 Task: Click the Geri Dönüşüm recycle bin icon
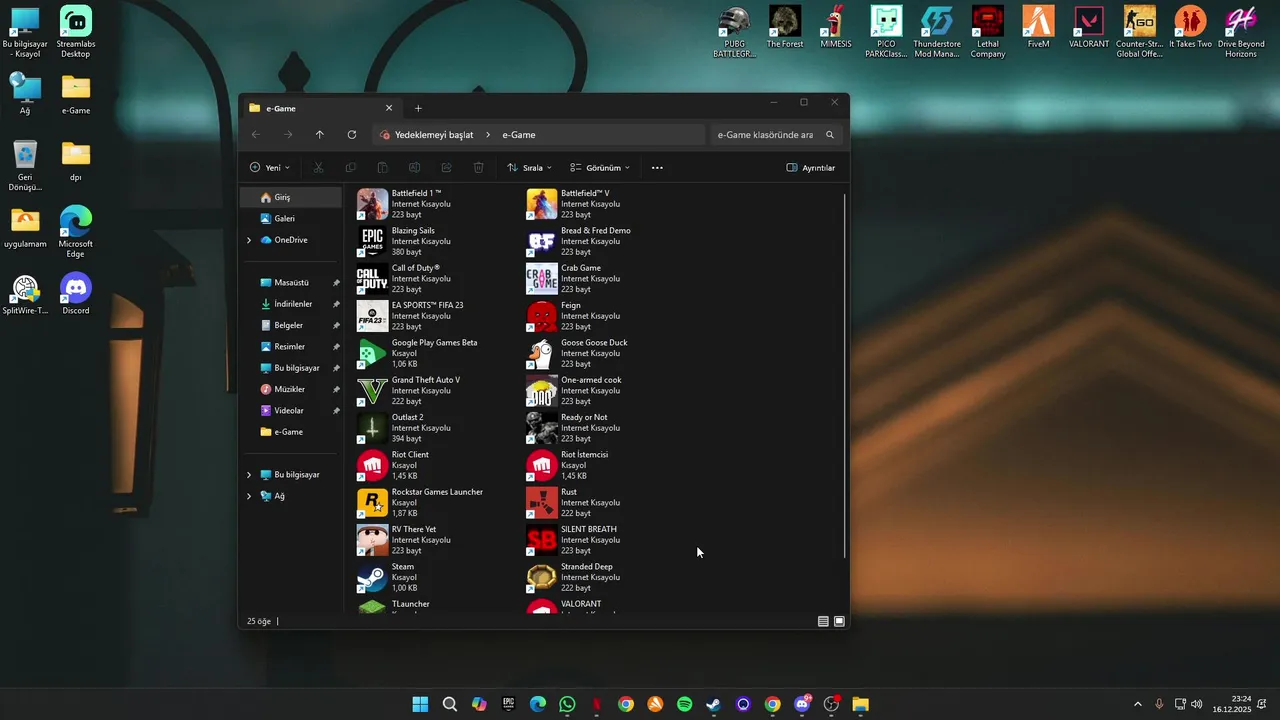[25, 165]
